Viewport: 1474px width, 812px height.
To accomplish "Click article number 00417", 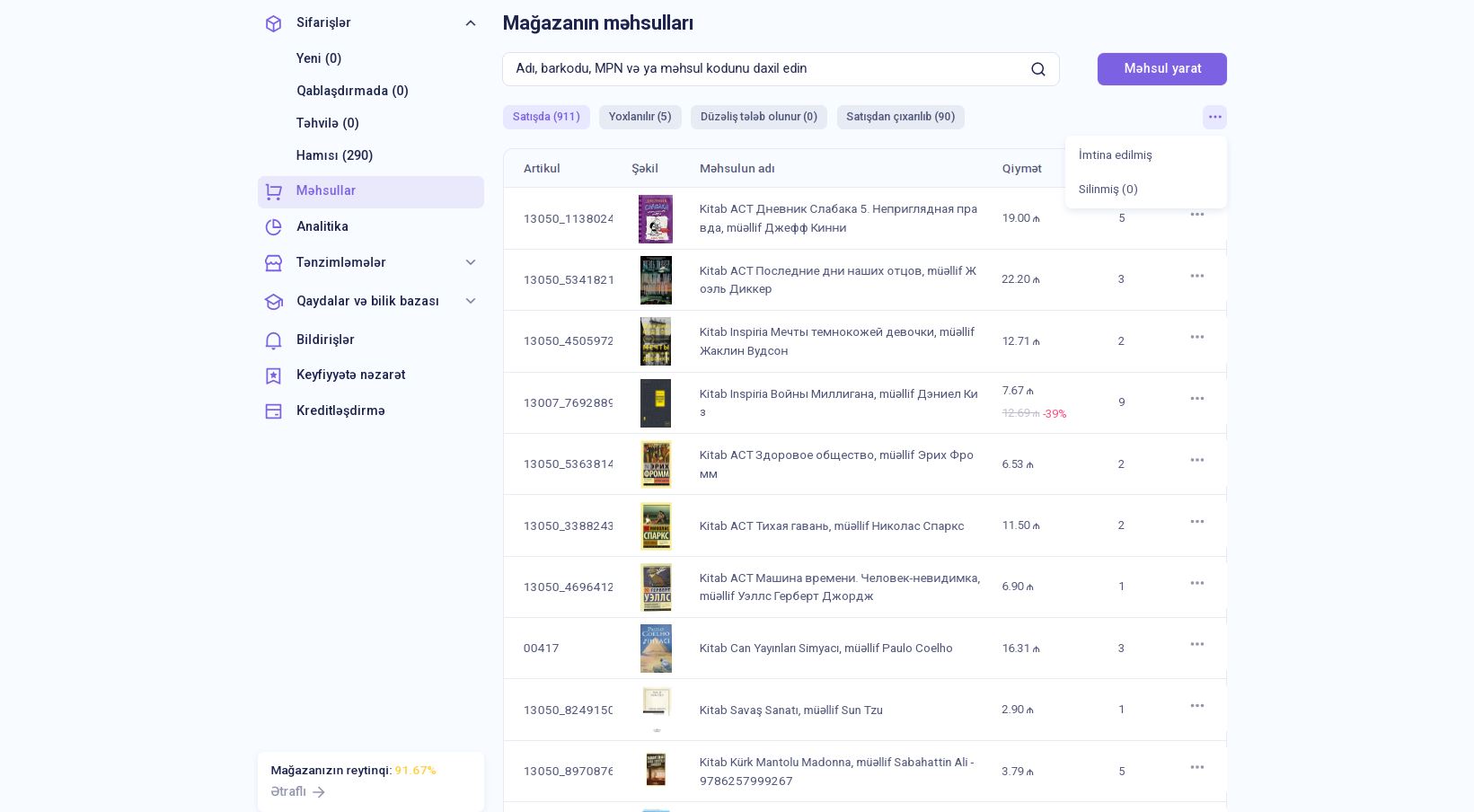I will pyautogui.click(x=541, y=649).
